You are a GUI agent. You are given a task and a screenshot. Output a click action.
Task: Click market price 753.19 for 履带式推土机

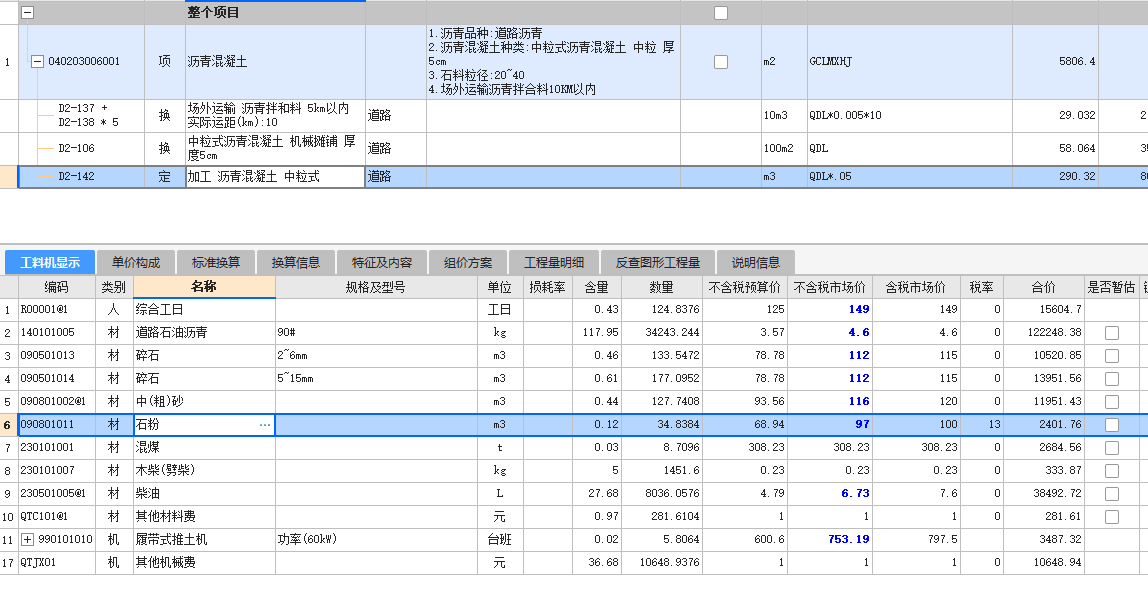829,539
